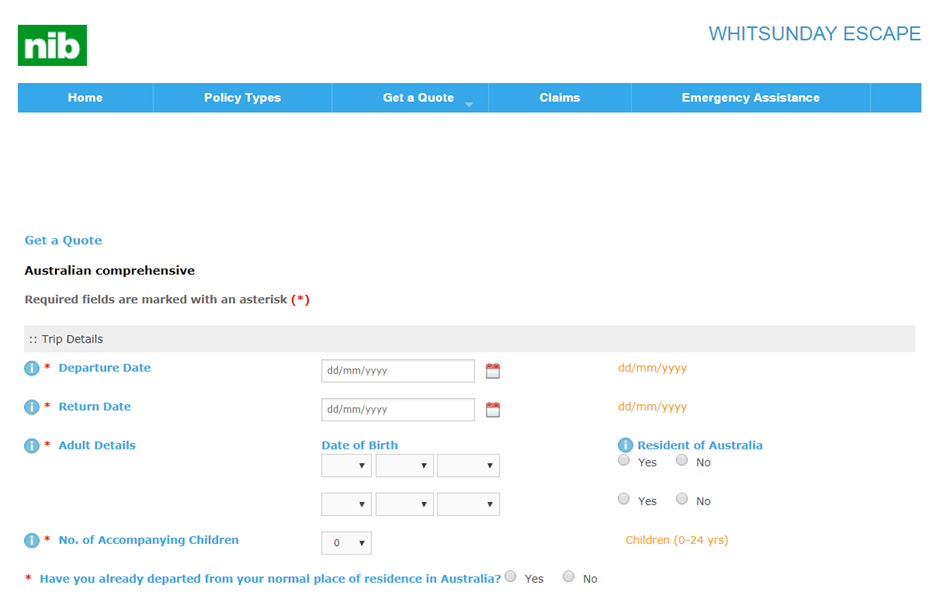The width and height of the screenshot is (940, 599).
Task: Open calendar picker for Departure Date
Action: tap(492, 371)
